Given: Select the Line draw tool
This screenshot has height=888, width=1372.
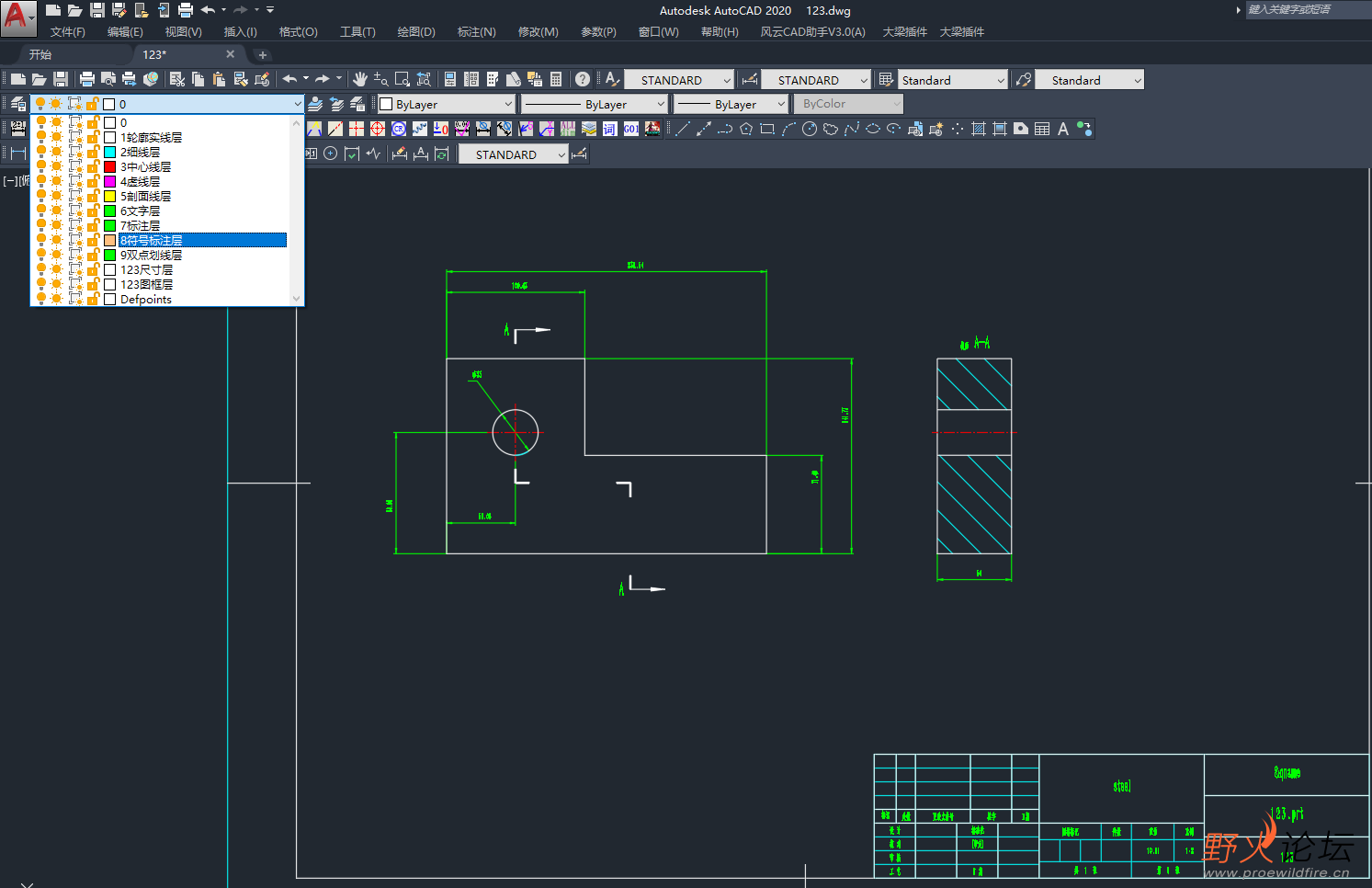Looking at the screenshot, I should point(682,129).
